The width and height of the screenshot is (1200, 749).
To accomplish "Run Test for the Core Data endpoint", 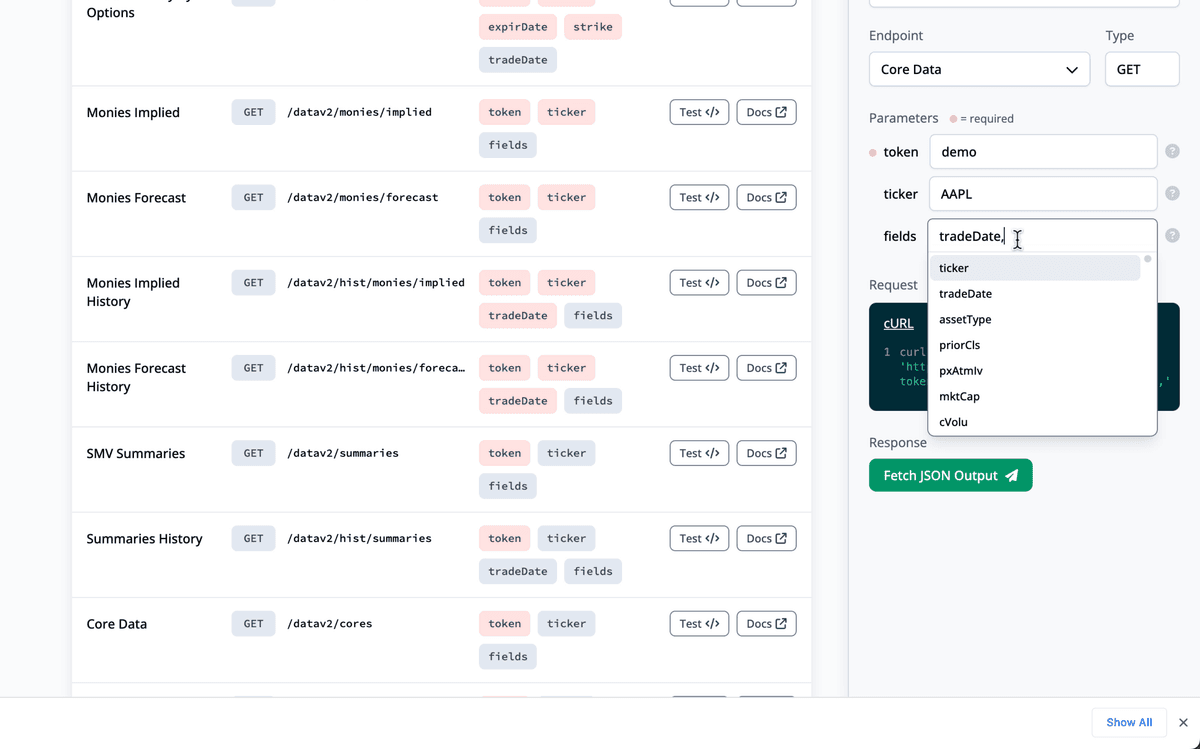I will coord(699,623).
